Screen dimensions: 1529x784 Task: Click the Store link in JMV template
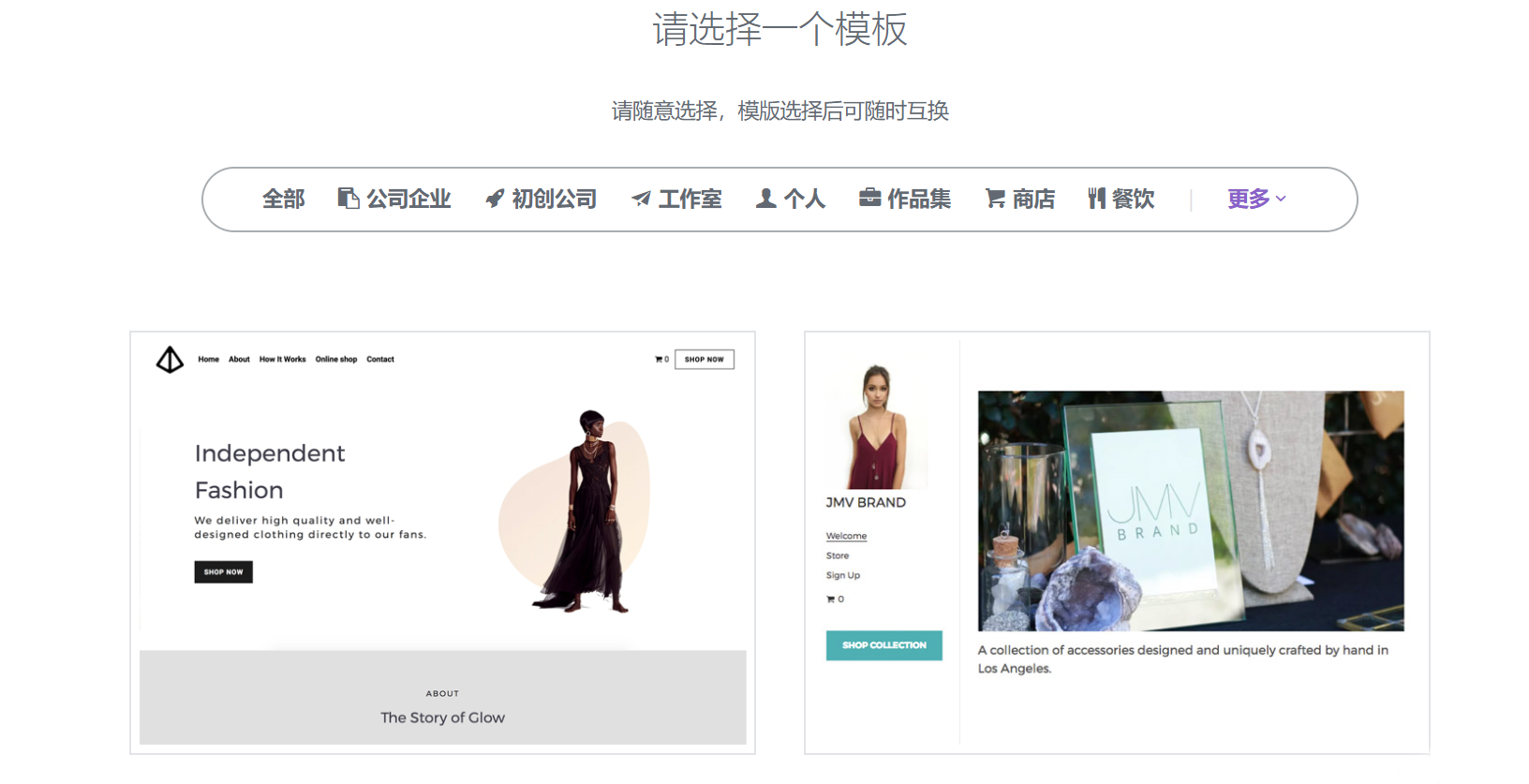pos(838,555)
